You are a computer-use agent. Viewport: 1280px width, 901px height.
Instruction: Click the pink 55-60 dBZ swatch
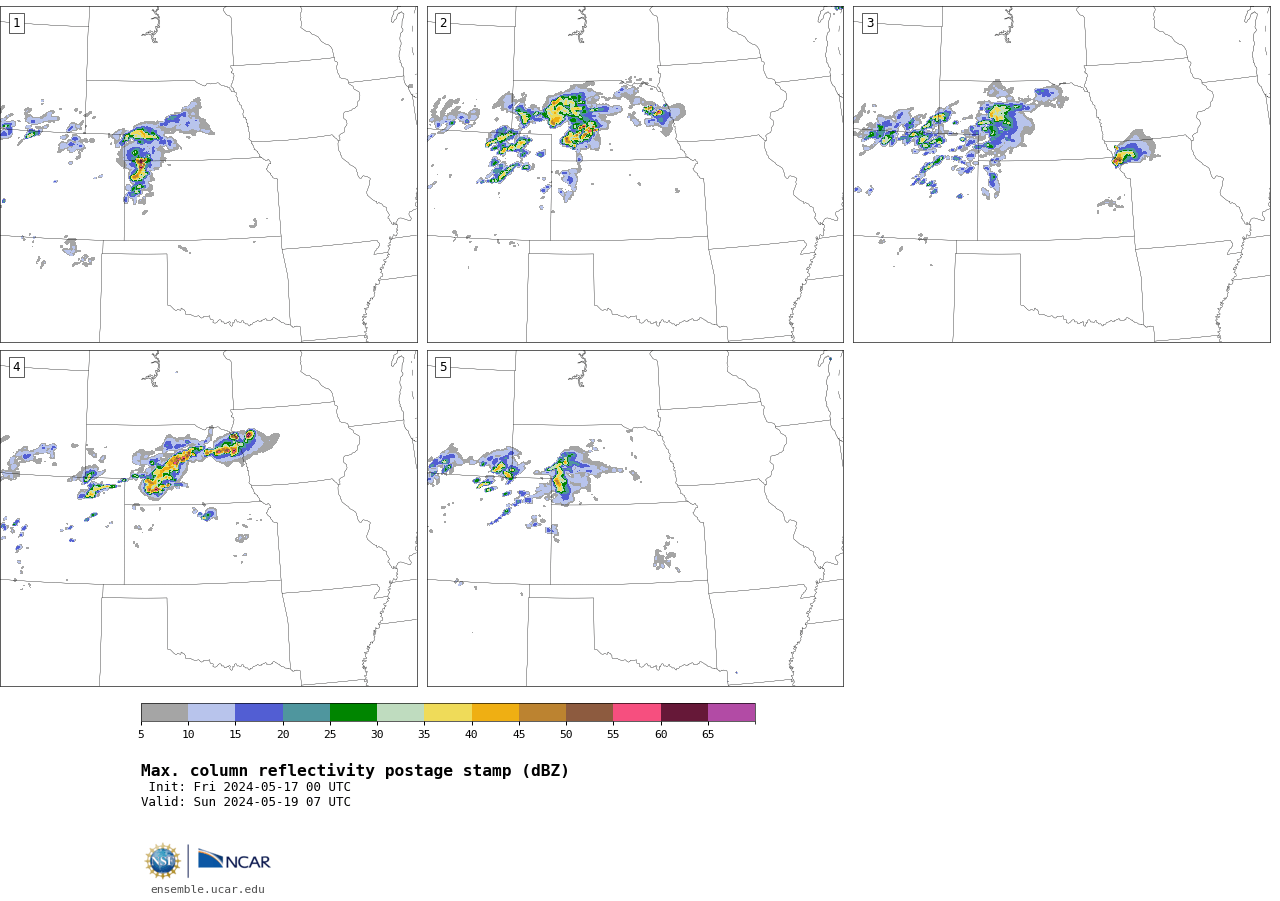coord(637,713)
